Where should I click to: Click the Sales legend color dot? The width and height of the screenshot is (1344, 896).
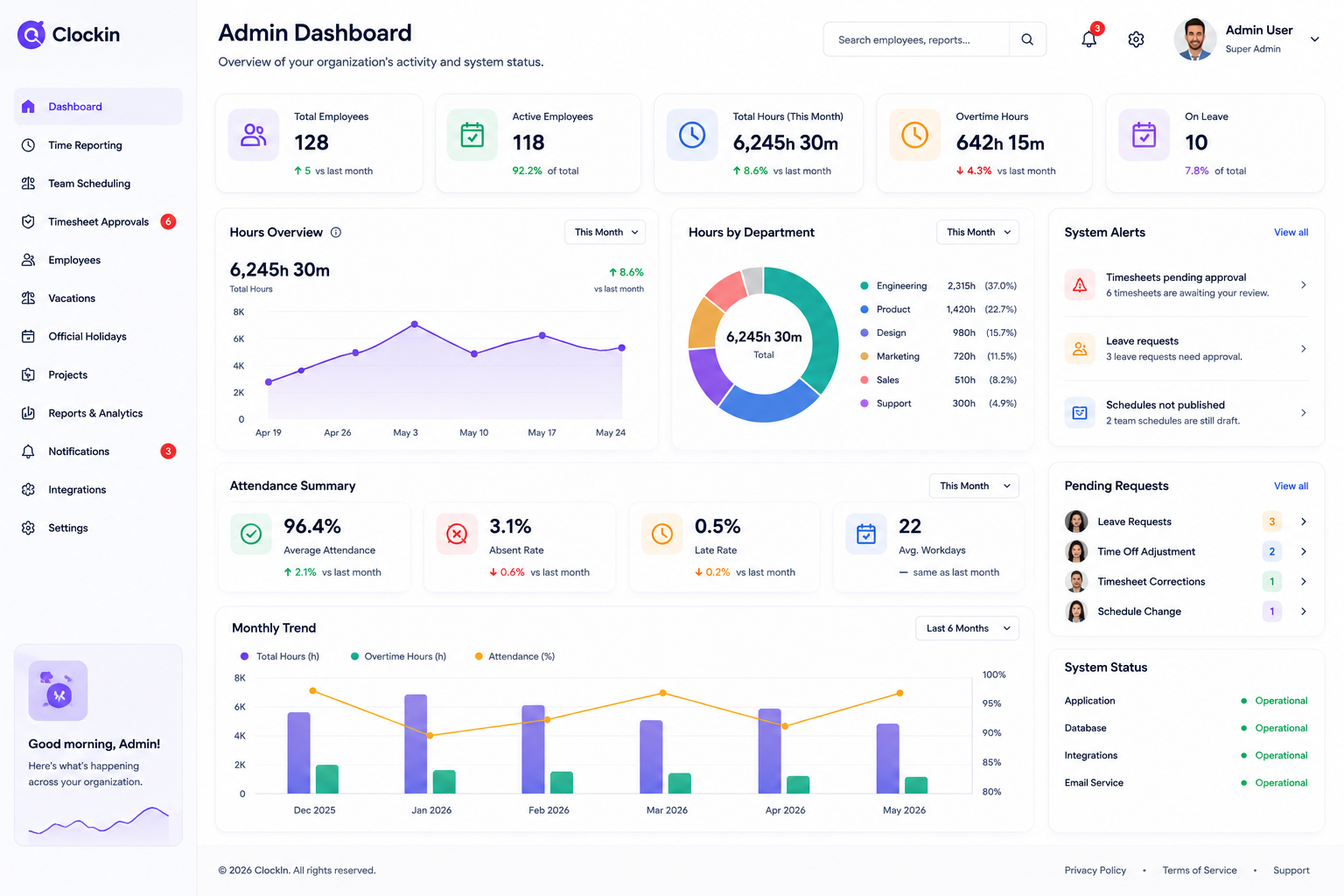click(x=864, y=380)
